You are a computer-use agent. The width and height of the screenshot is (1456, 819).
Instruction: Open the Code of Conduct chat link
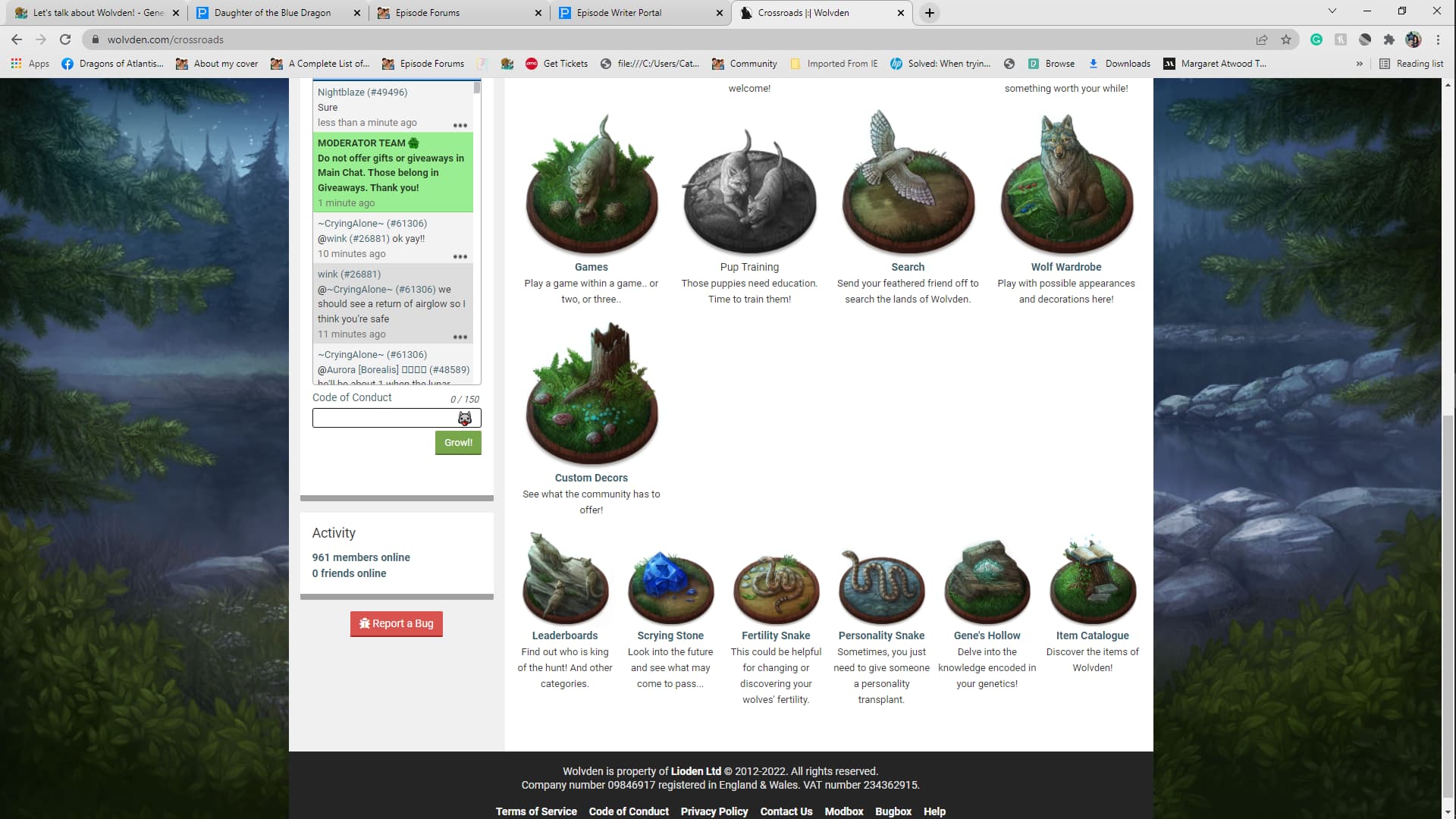tap(352, 397)
